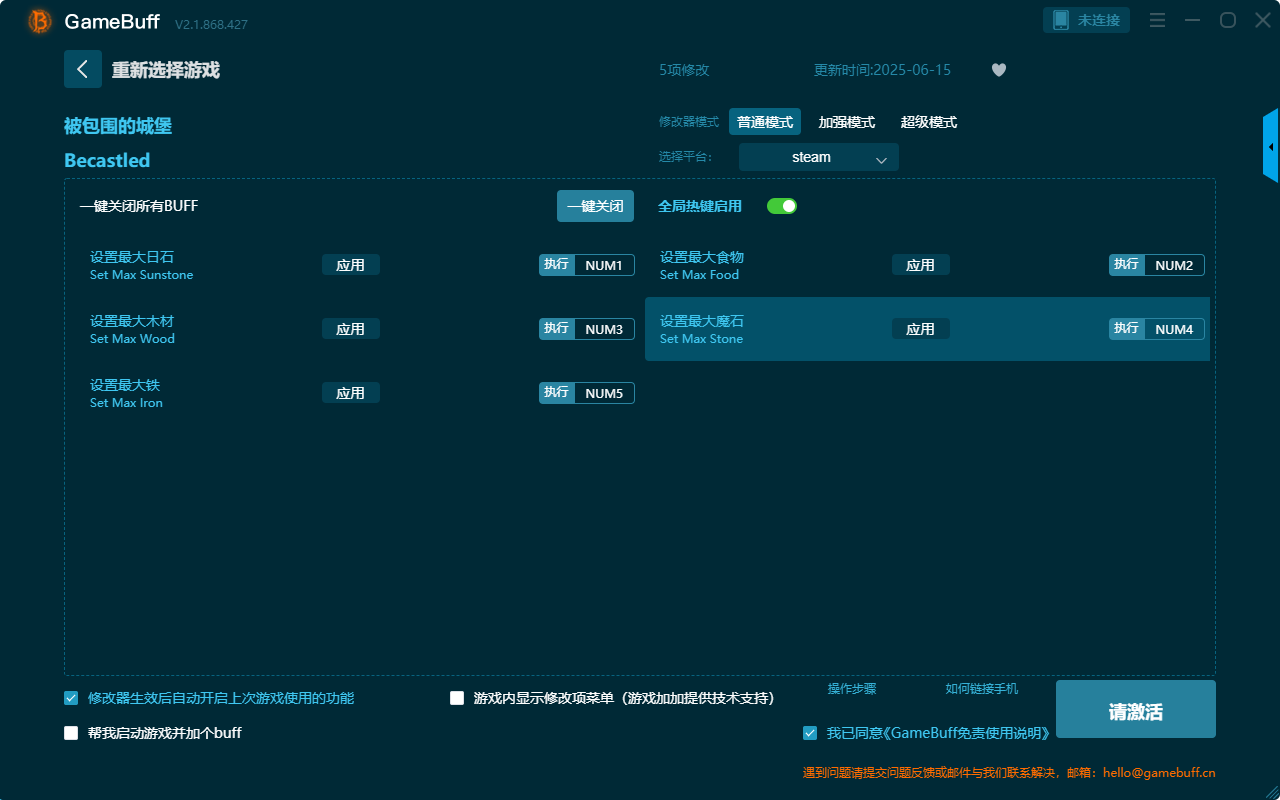Select 普通模式 mode
The image size is (1280, 800).
click(765, 121)
